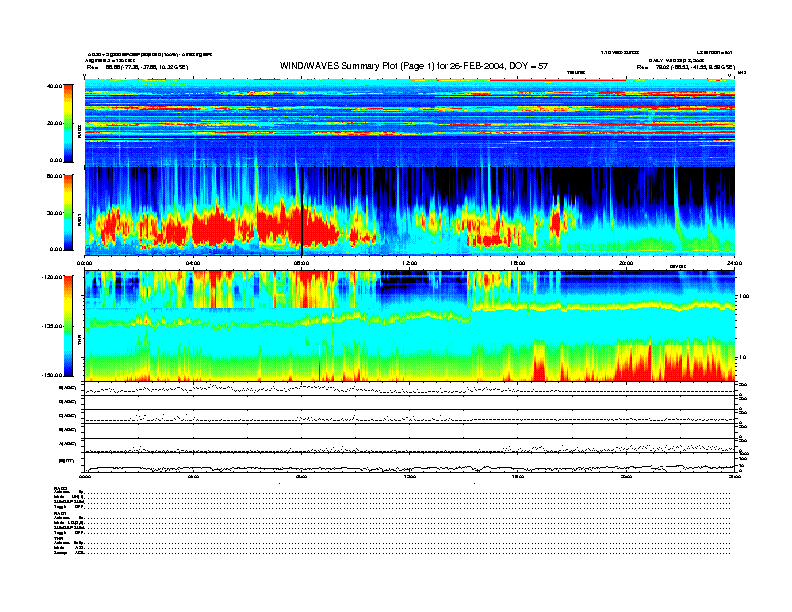The image size is (792, 612).
Task: Click the 100 label on TNR right axis
Action: (x=743, y=297)
